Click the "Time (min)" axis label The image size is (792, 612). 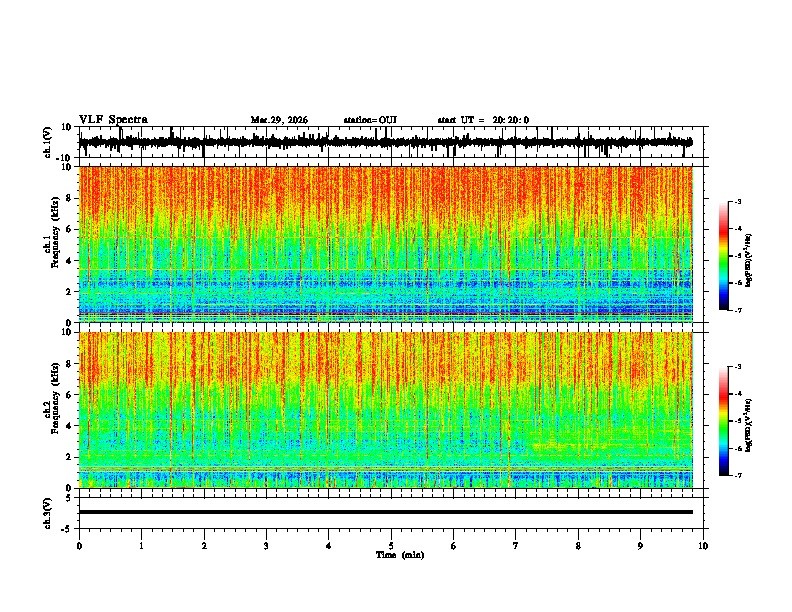point(400,555)
